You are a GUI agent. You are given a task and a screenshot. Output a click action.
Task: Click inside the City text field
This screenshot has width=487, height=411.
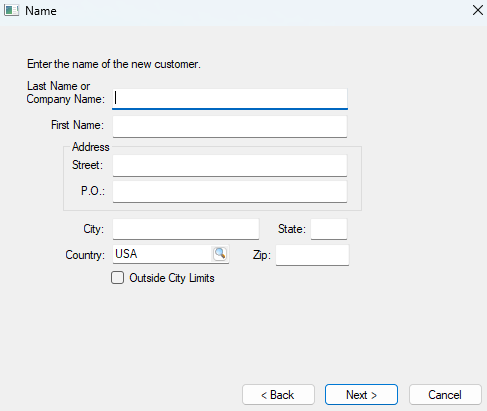[x=186, y=229]
